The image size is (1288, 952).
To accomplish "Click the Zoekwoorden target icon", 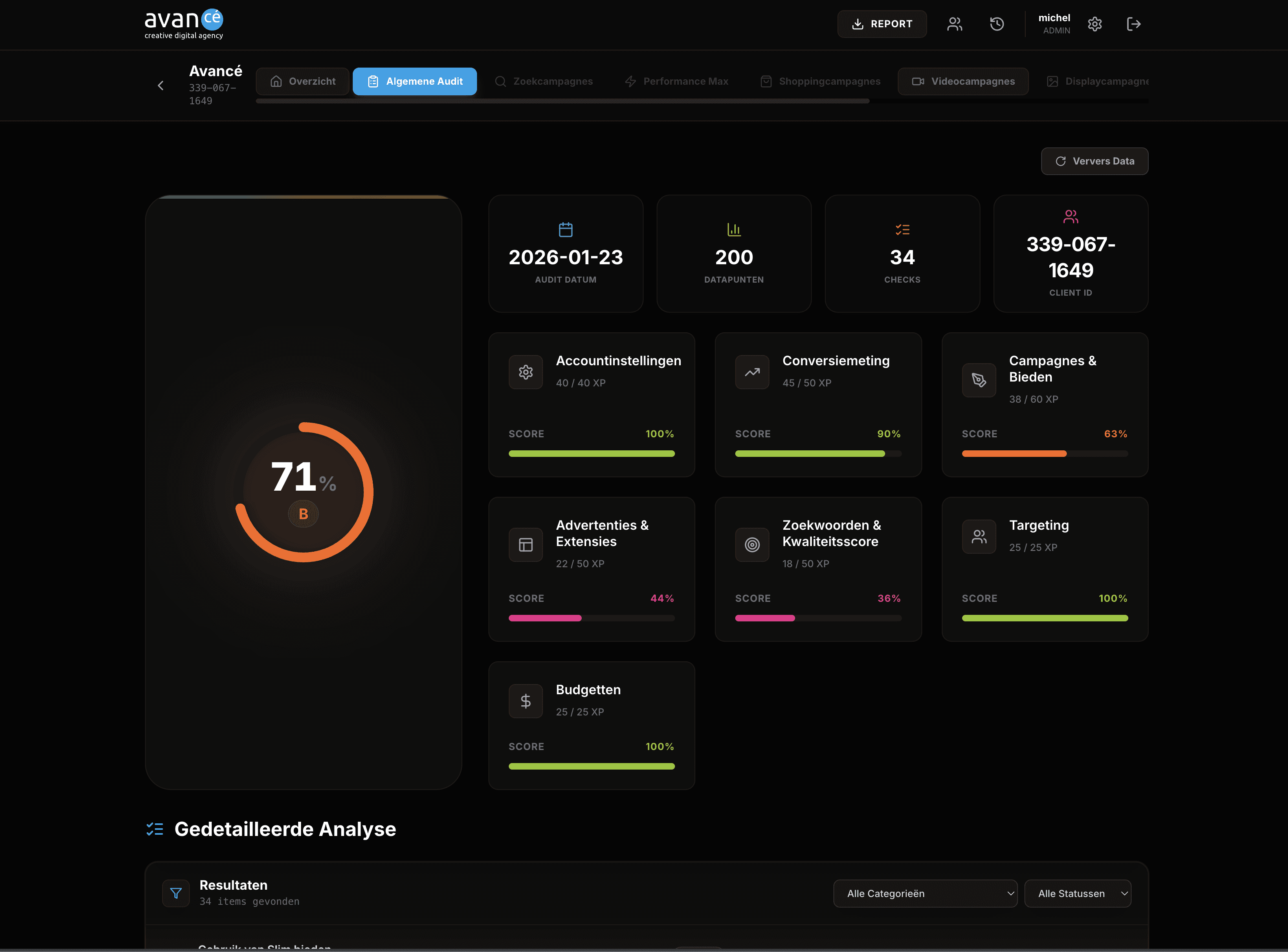I will 752,544.
